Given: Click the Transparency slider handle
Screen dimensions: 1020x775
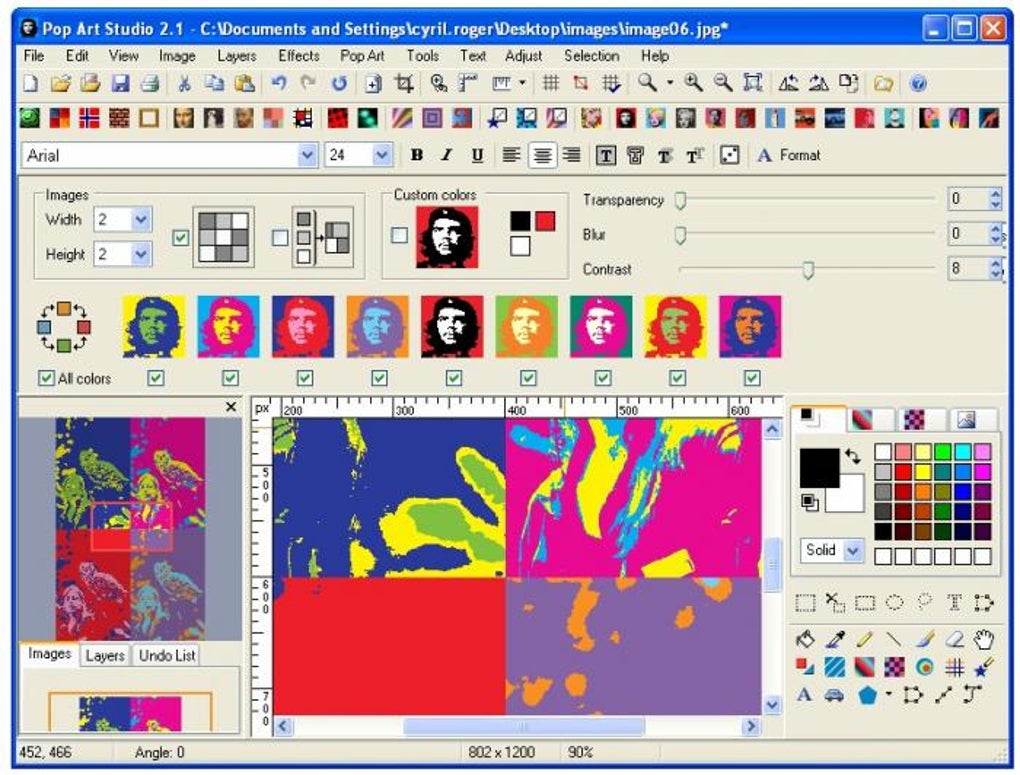Looking at the screenshot, I should [x=680, y=200].
